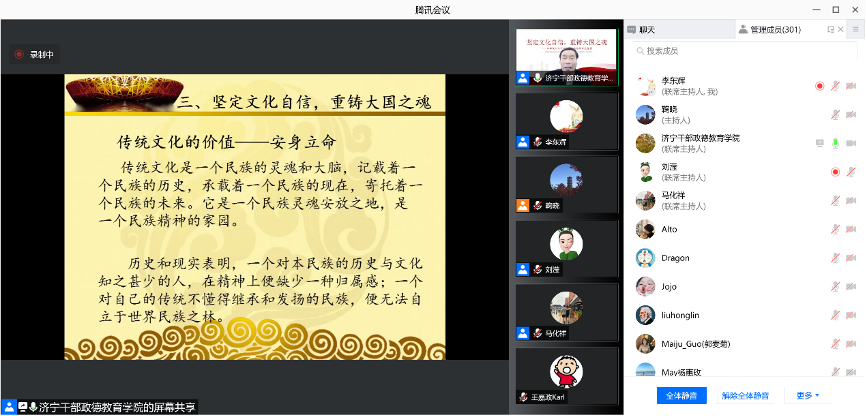Image resolution: width=866 pixels, height=416 pixels.
Task: Toggle microphone for 李东辉 in member list
Action: pos(835,86)
